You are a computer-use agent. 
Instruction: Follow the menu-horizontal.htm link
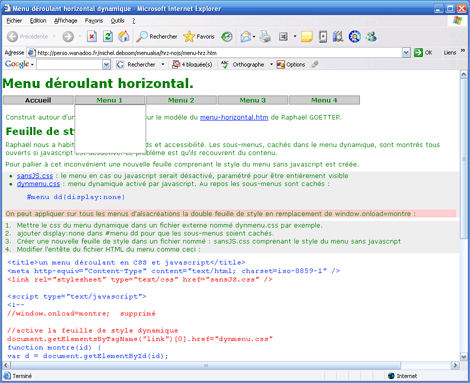tap(234, 117)
